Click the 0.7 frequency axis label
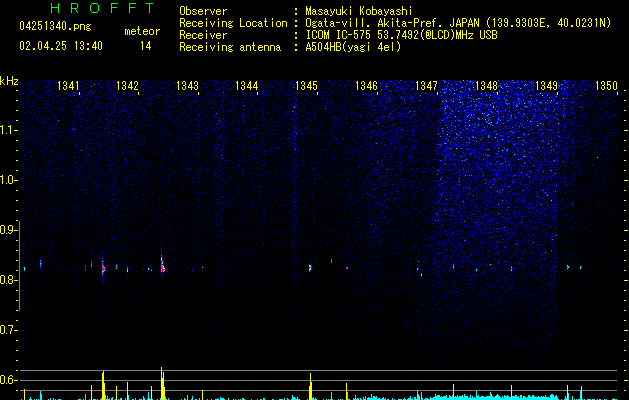 tap(9, 330)
